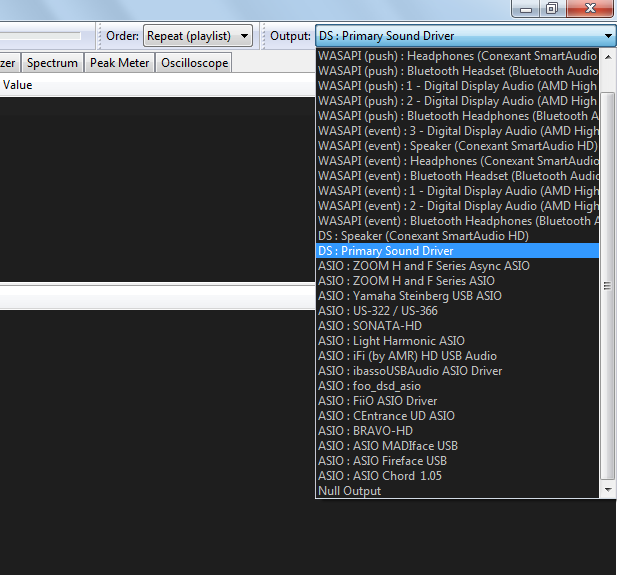Image resolution: width=617 pixels, height=575 pixels.
Task: Choose ASIO : ASIO Chord 1.05
Action: [458, 475]
